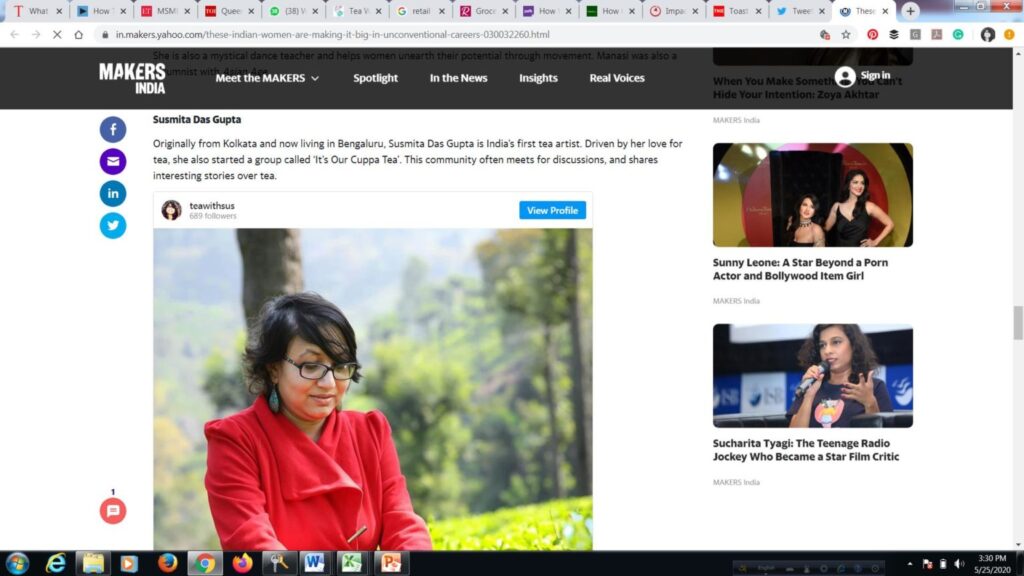Open the Pinterest extension
Image resolution: width=1024 pixels, height=576 pixels.
tap(872, 35)
